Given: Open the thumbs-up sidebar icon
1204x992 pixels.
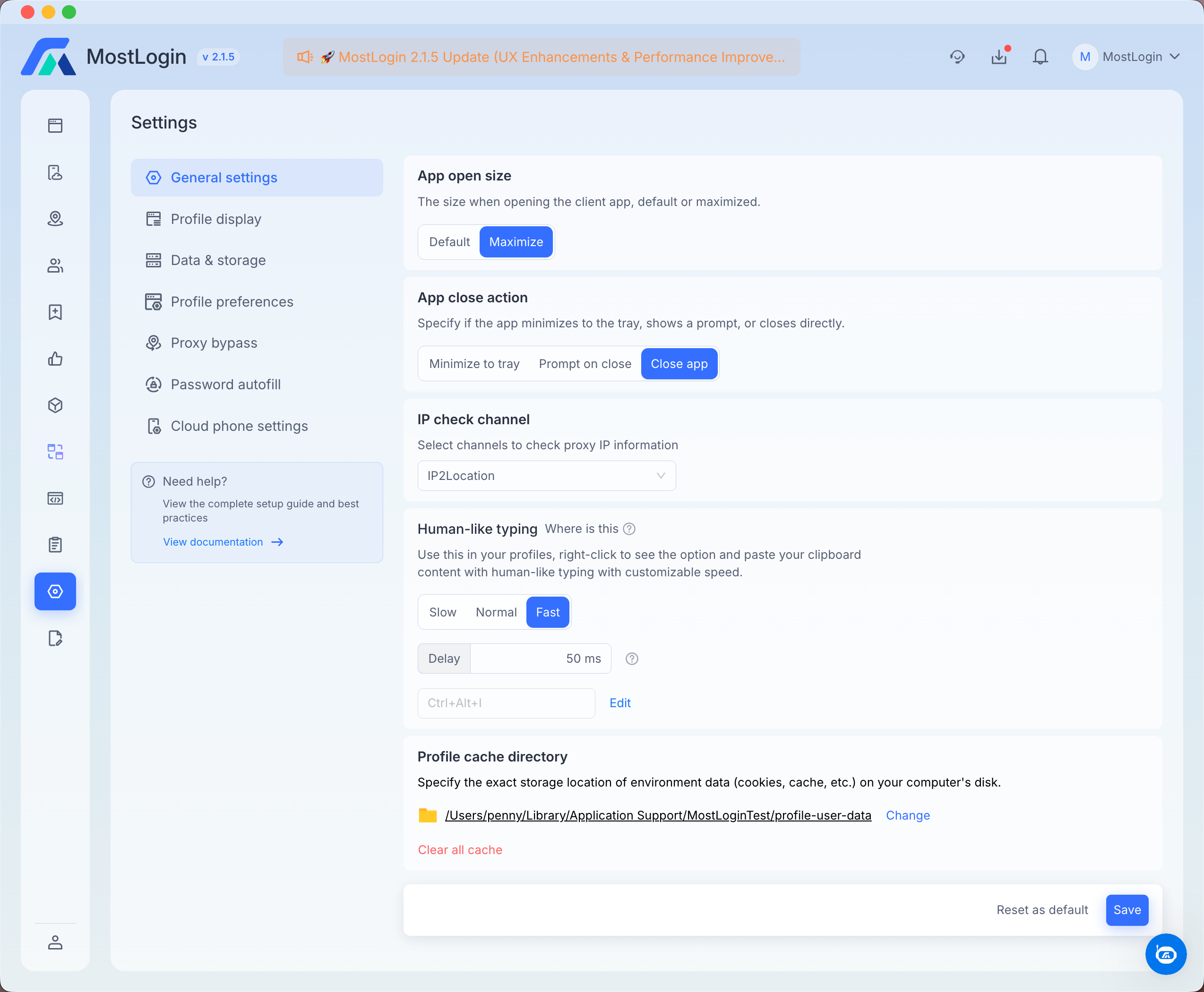Looking at the screenshot, I should [55, 359].
